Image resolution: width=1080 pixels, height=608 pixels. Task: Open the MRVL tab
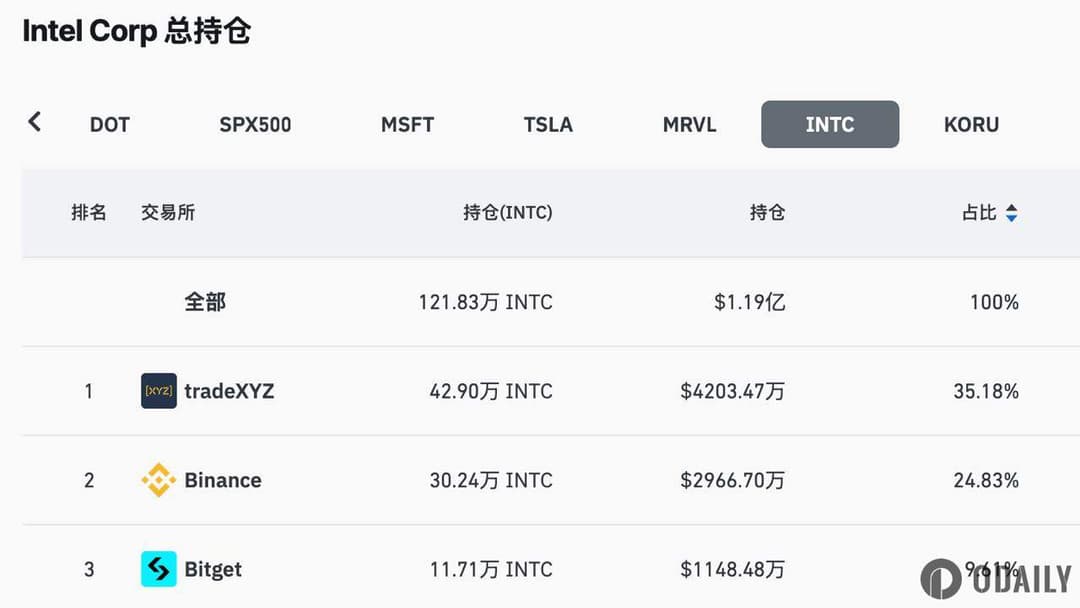point(689,125)
